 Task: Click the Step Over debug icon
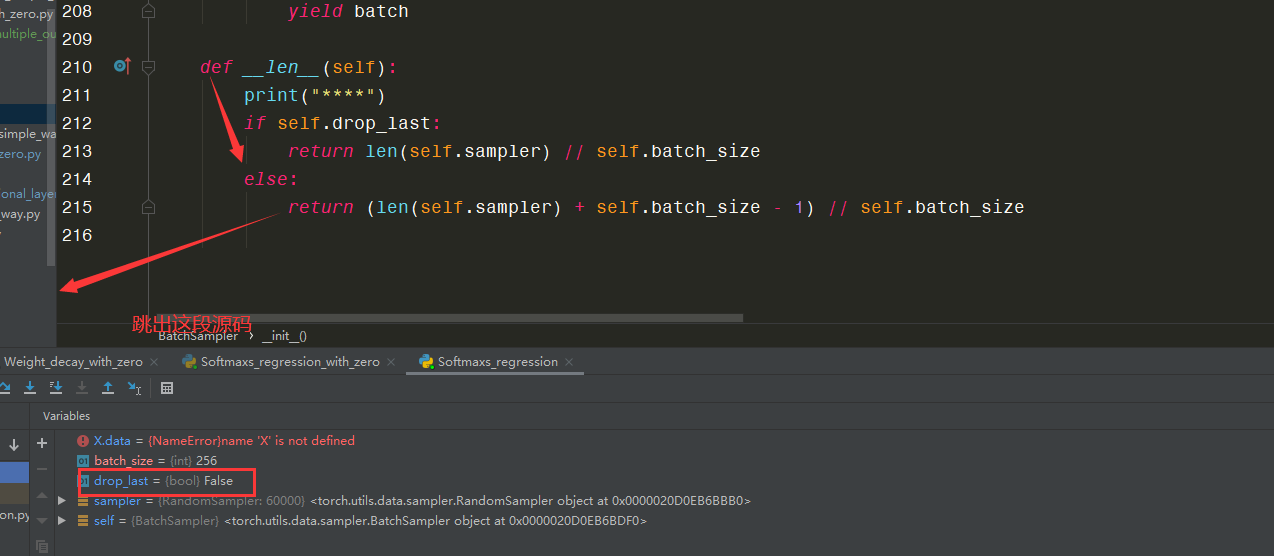pos(5,388)
